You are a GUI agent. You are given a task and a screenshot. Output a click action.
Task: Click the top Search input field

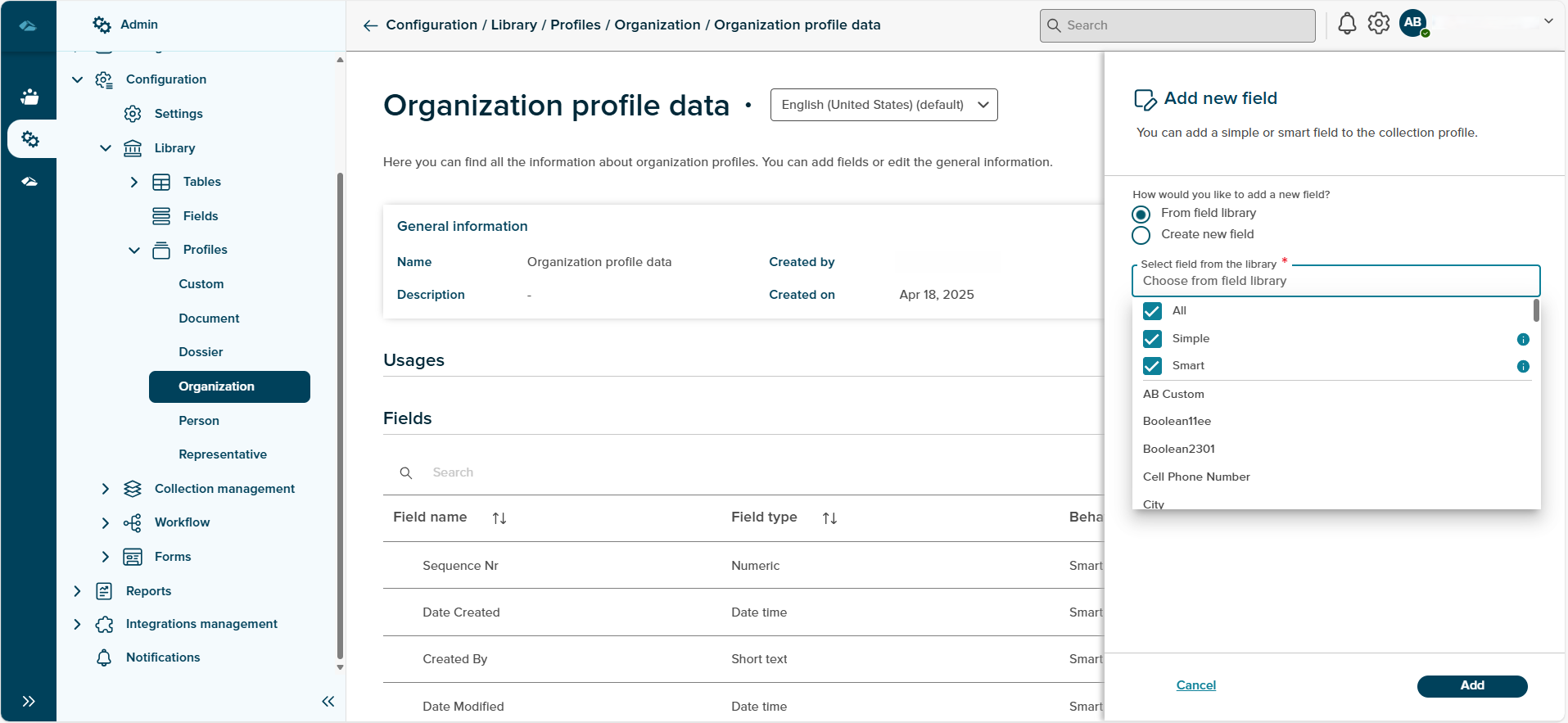pos(1177,25)
